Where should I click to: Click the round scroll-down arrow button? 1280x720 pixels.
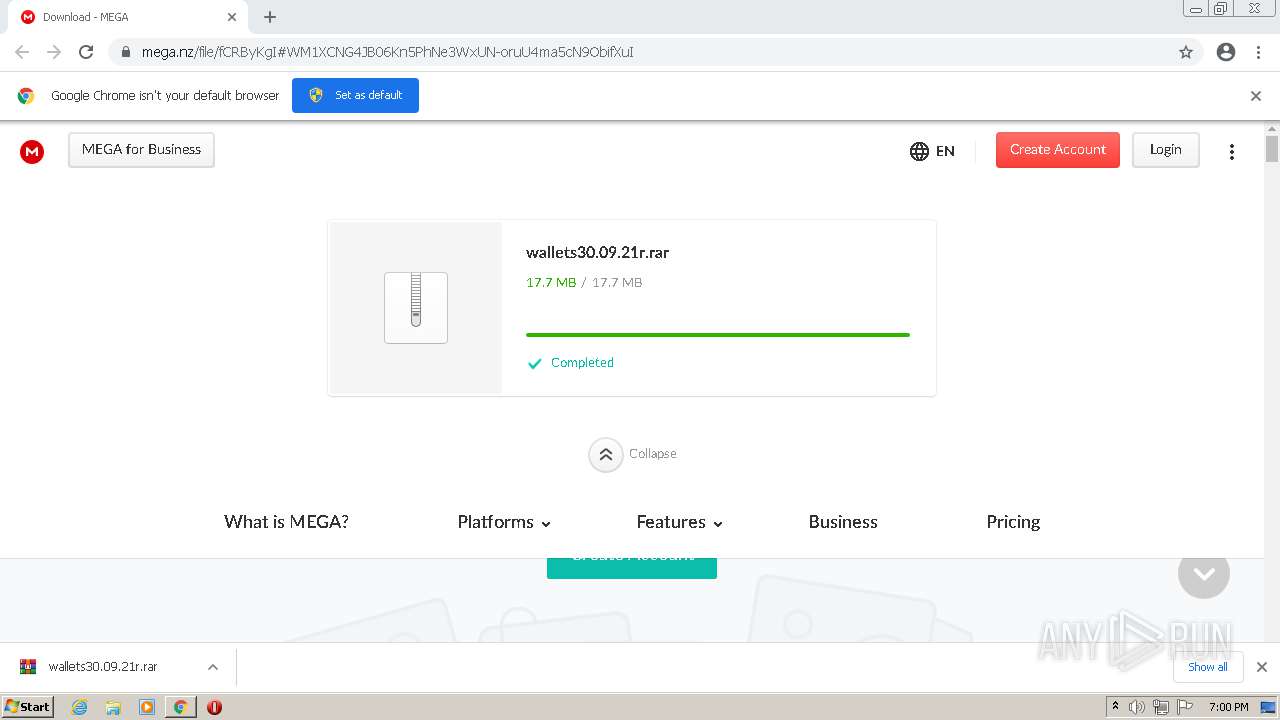(x=1204, y=573)
